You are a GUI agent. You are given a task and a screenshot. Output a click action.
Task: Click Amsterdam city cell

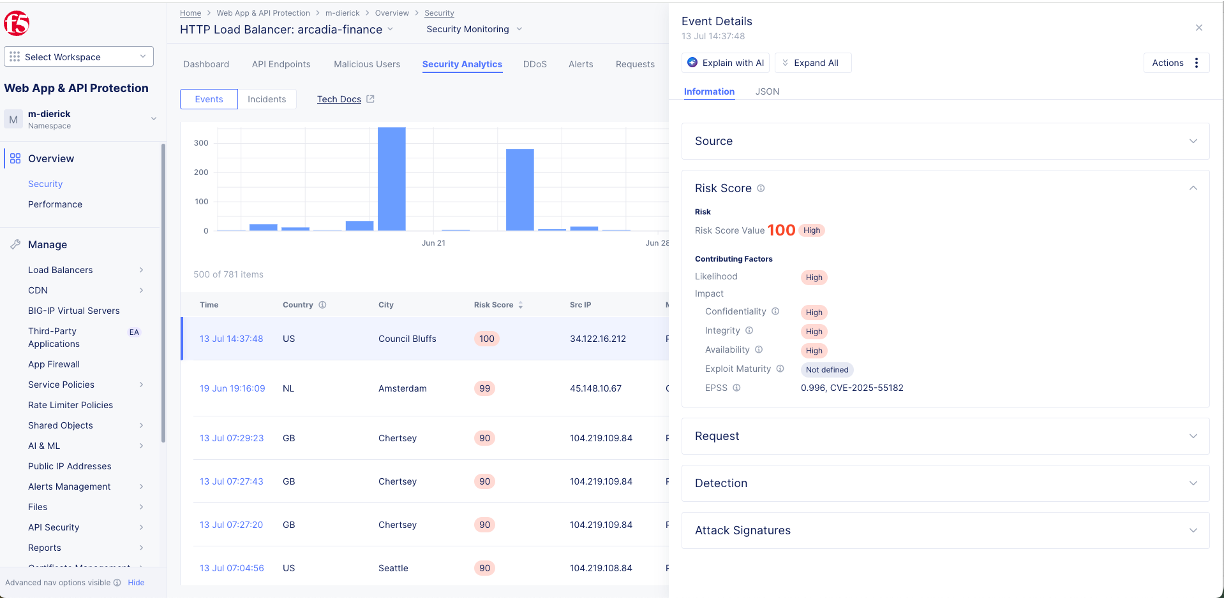pos(402,388)
